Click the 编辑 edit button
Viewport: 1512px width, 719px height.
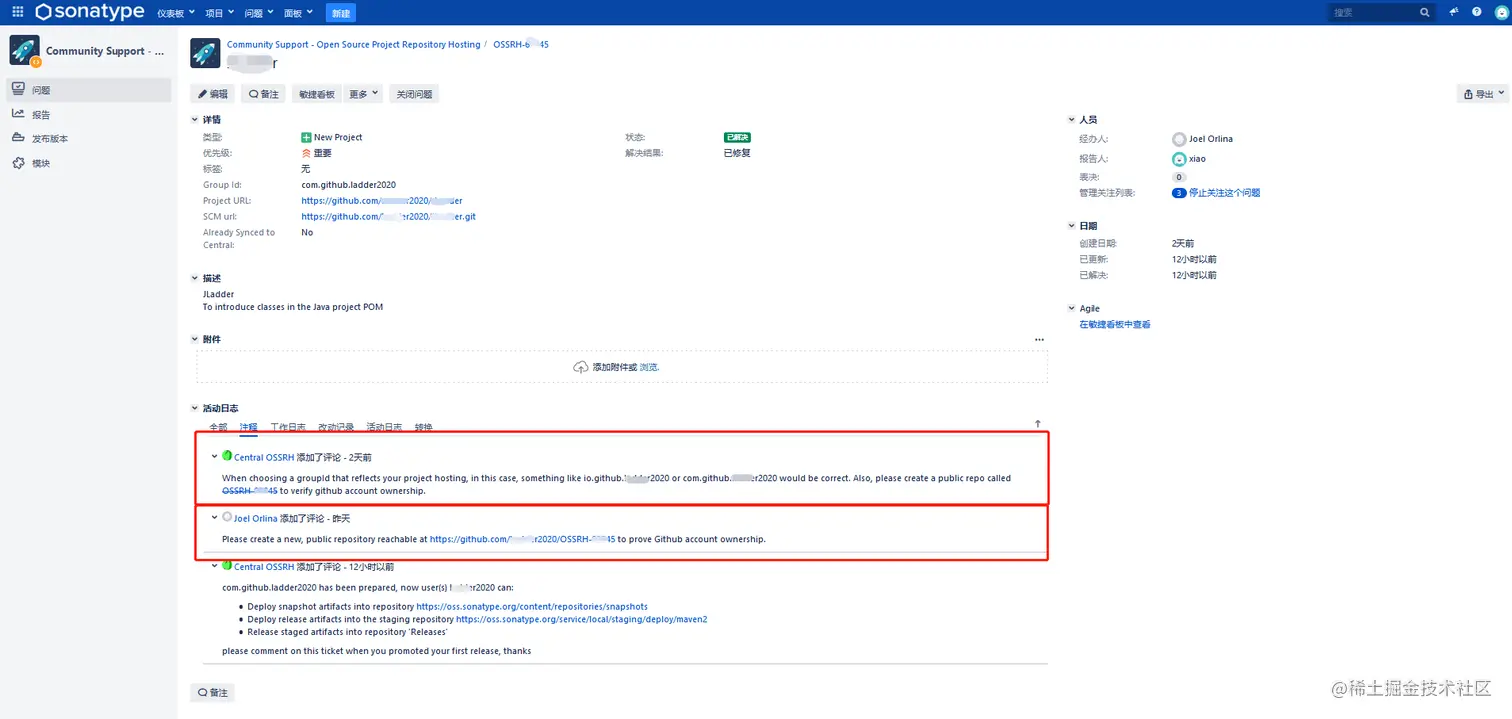(213, 94)
